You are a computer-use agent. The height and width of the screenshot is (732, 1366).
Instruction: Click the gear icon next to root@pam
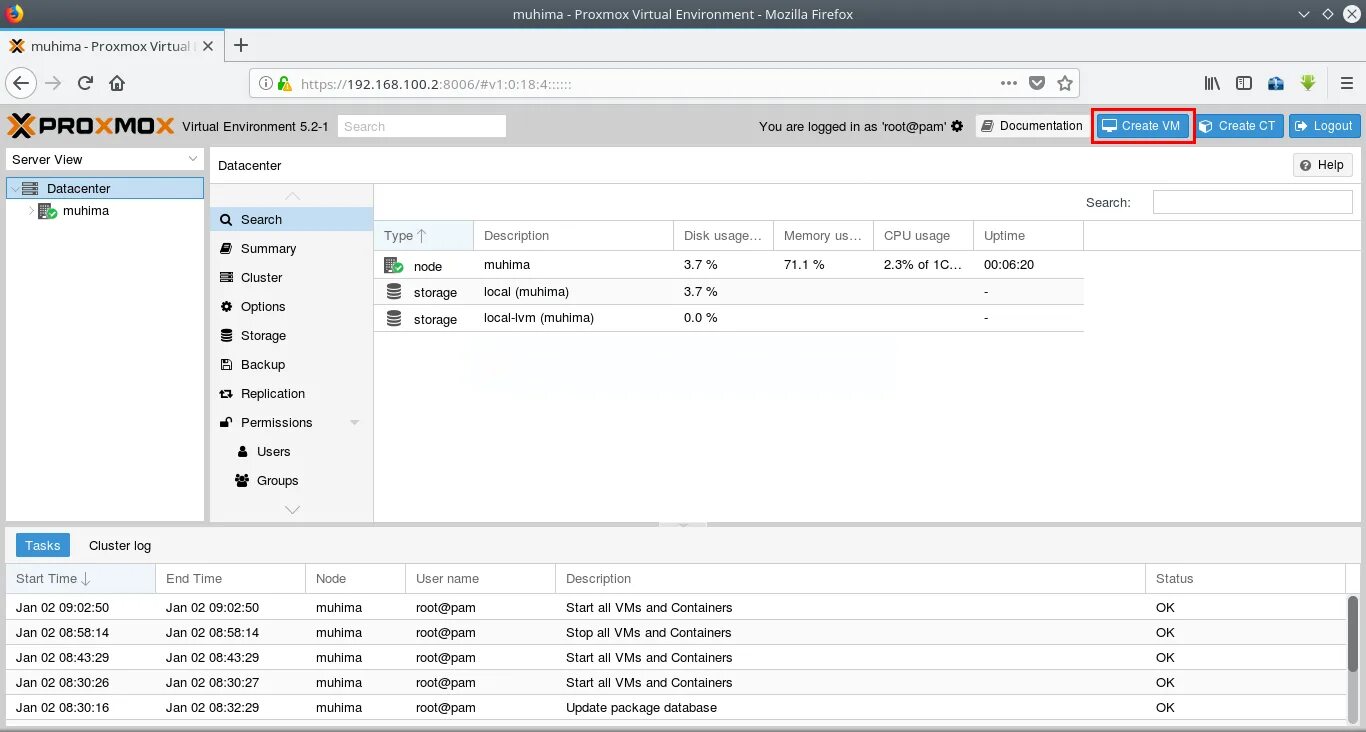[957, 126]
